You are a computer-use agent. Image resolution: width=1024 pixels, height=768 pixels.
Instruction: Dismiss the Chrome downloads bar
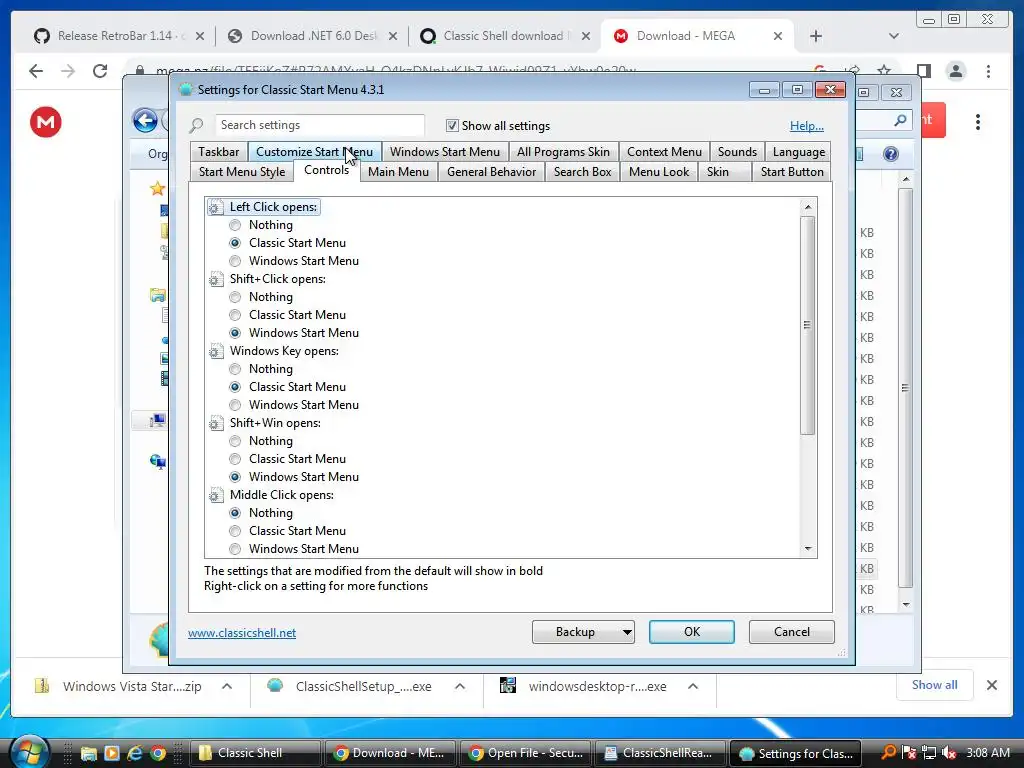991,685
